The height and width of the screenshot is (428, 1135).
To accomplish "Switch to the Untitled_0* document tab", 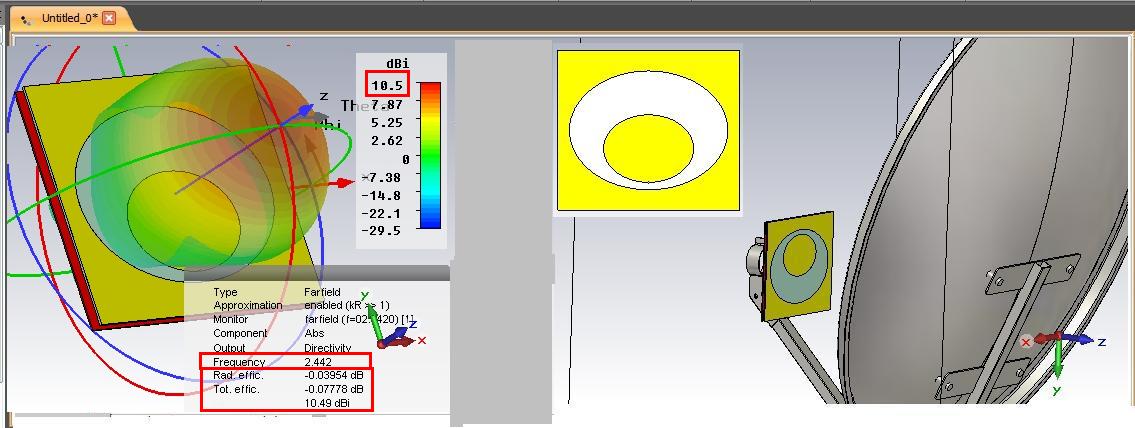I will click(70, 17).
